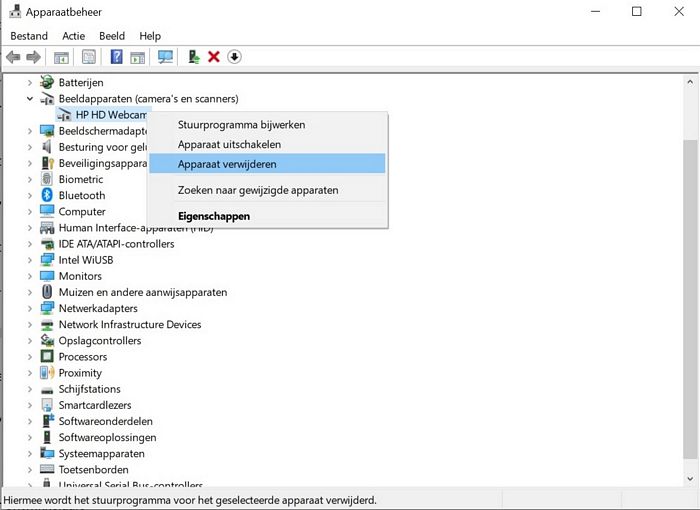Click the HP HD Webcam device icon

pyautogui.click(x=64, y=115)
